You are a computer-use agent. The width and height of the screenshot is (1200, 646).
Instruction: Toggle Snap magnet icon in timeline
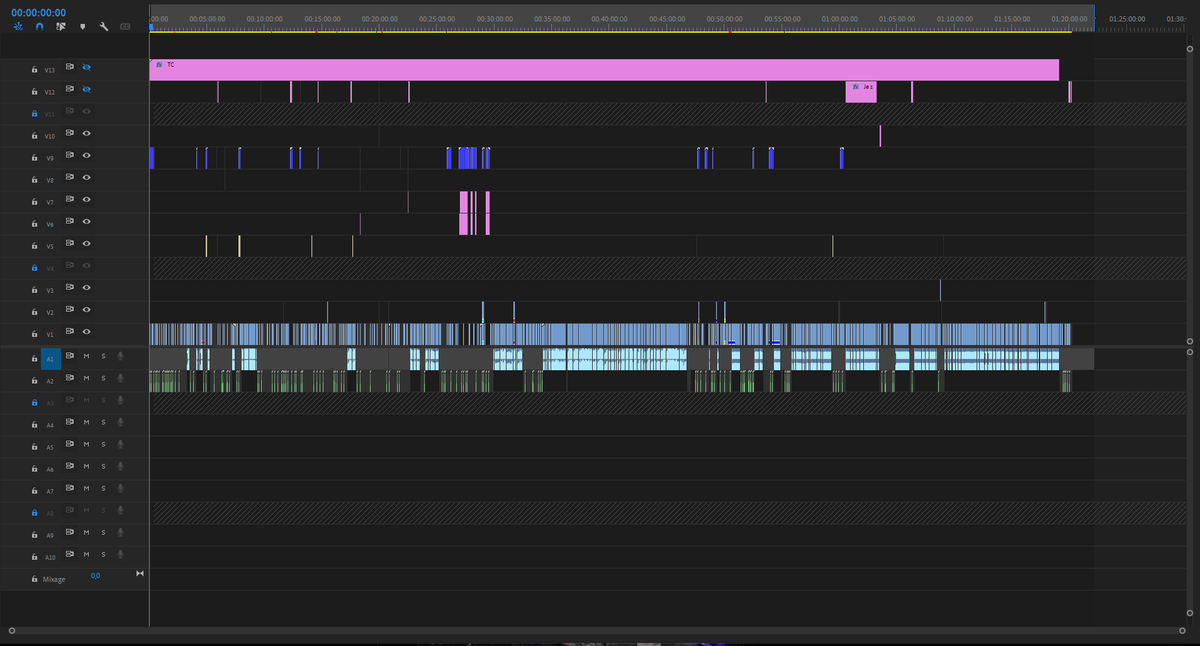coord(40,26)
